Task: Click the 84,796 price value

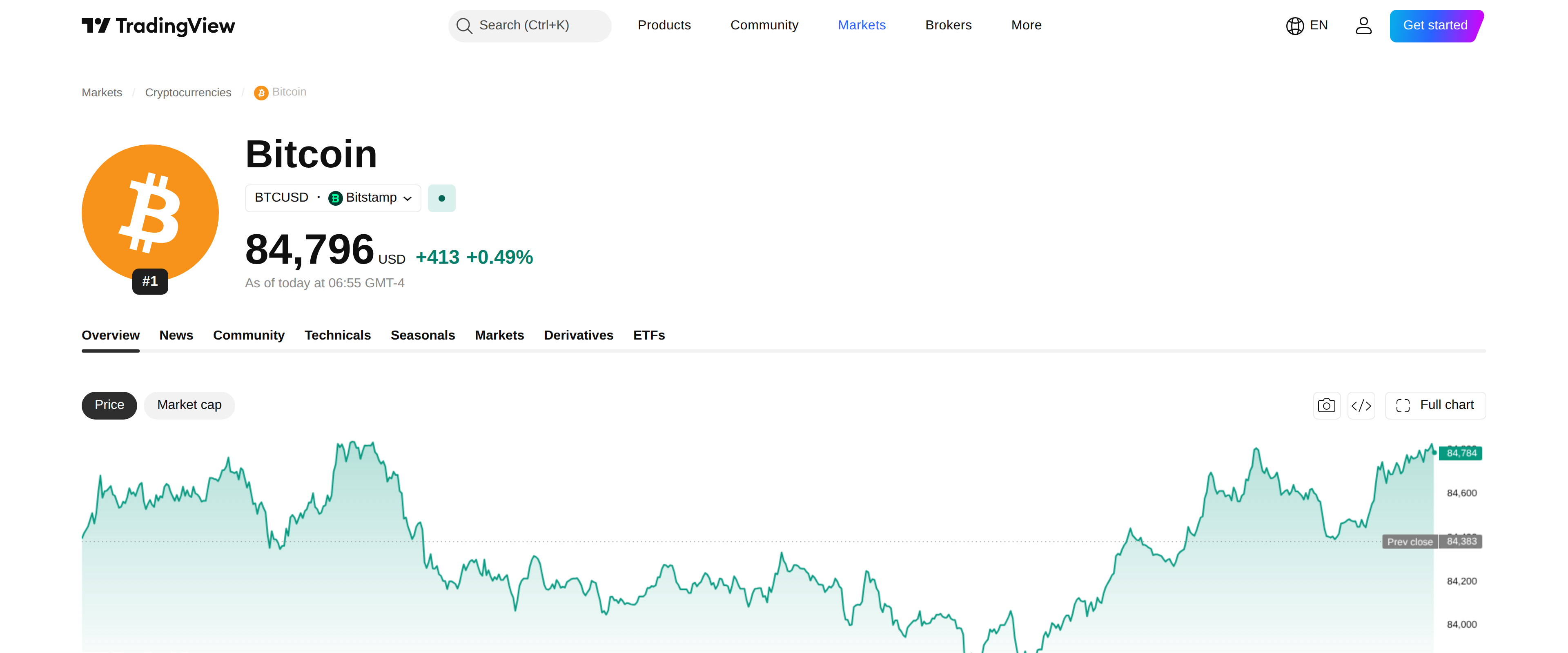Action: 310,249
